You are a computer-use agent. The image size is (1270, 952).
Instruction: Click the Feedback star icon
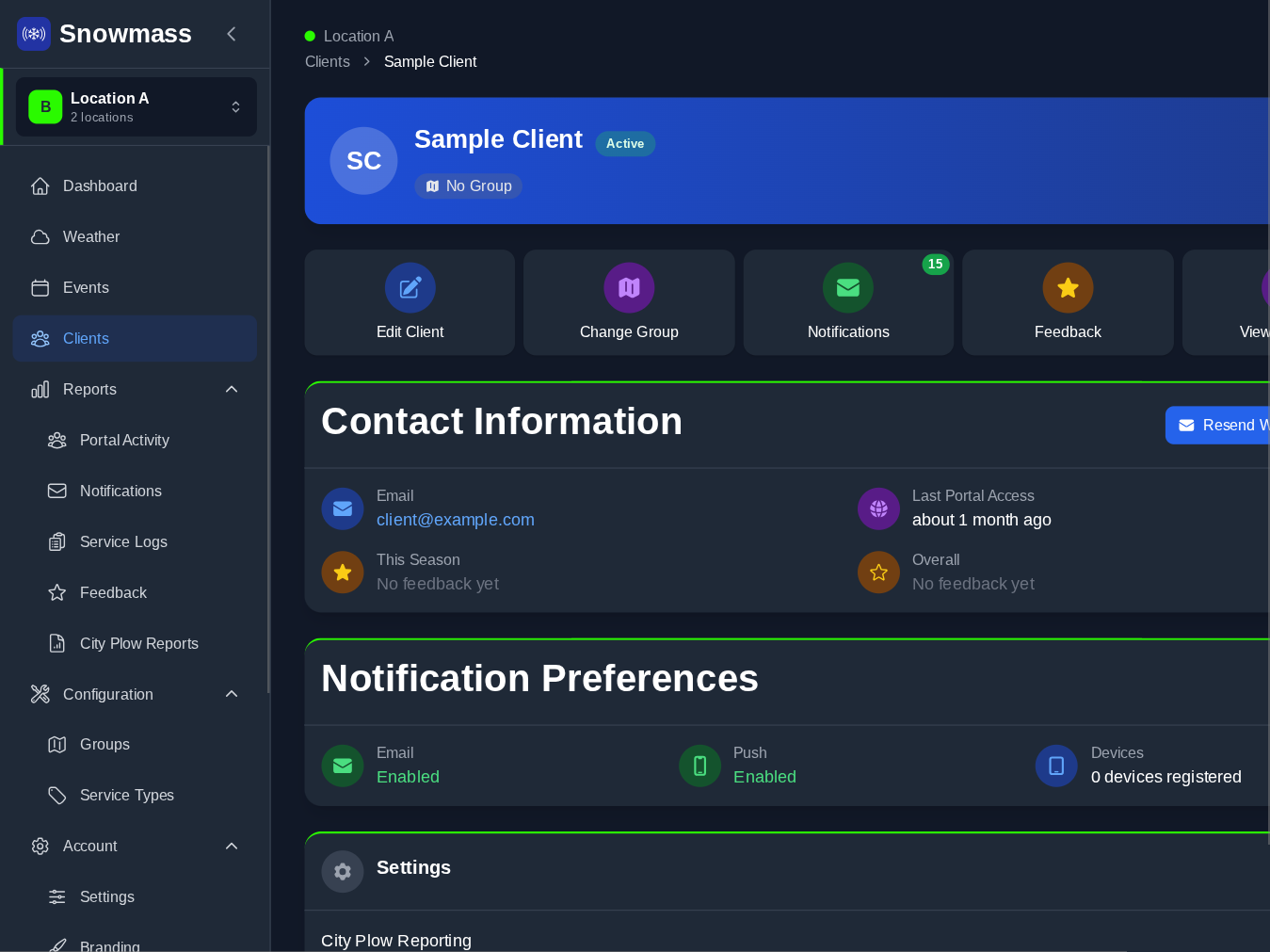1067,288
